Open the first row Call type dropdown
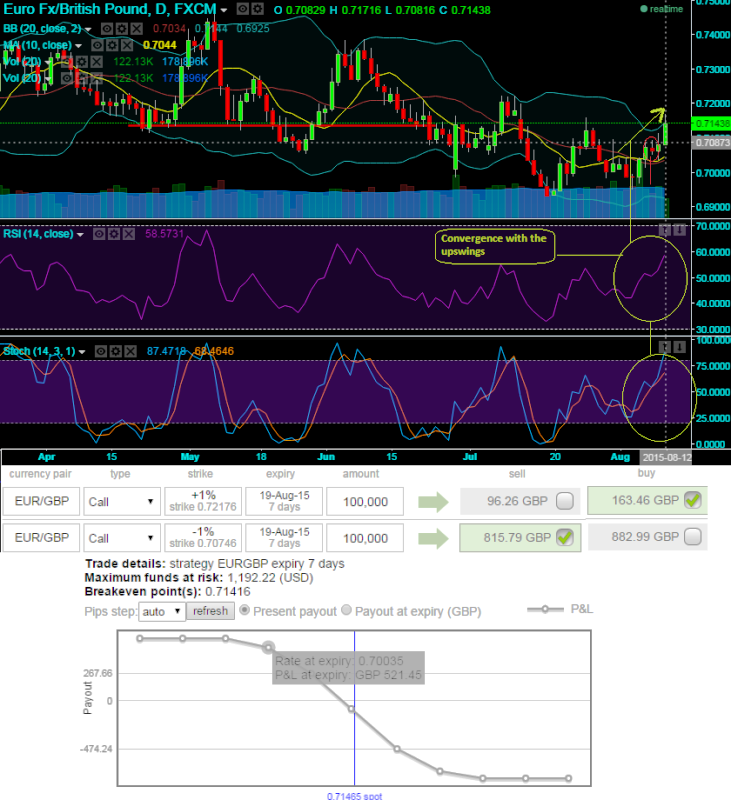 click(121, 502)
